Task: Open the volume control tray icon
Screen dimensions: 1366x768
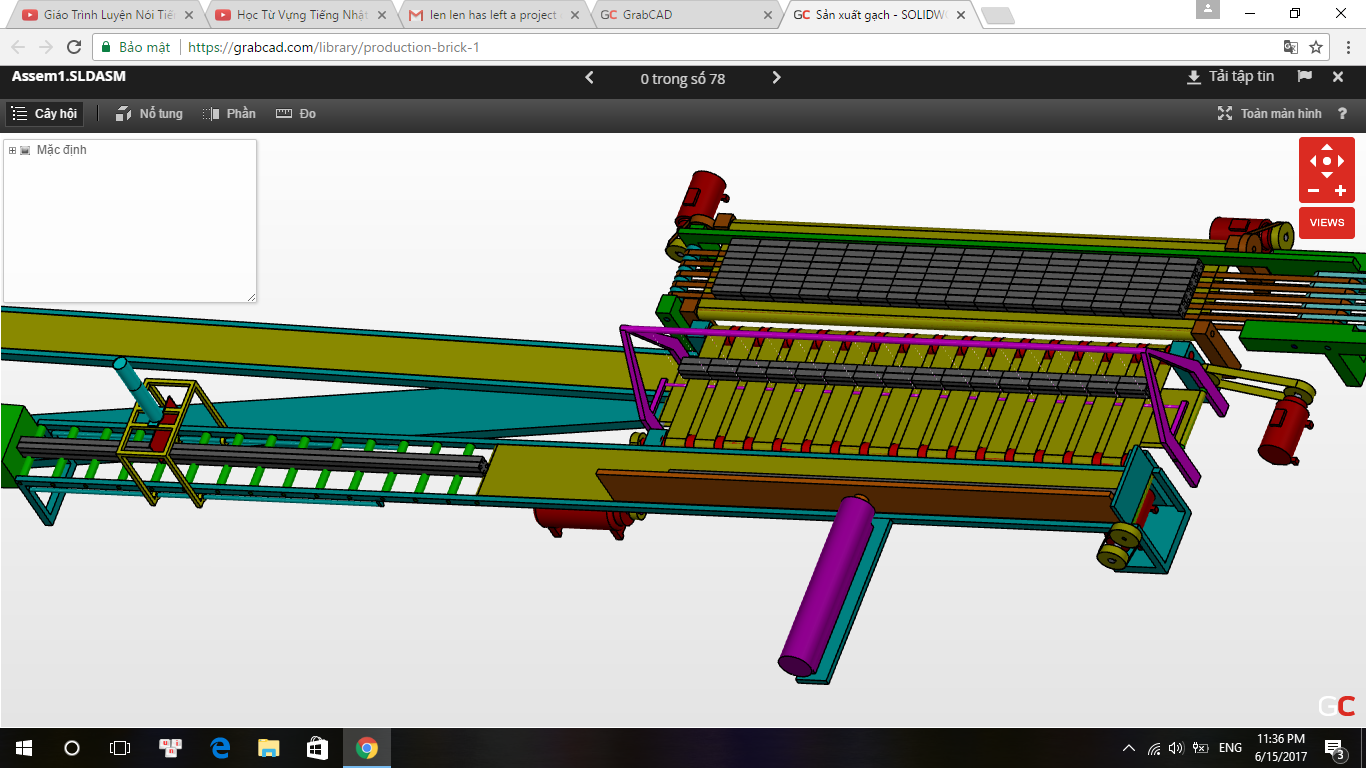Action: point(1176,748)
